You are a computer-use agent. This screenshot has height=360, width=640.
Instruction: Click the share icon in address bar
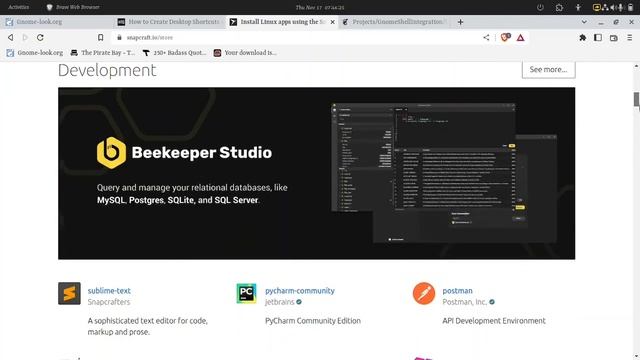coord(486,38)
